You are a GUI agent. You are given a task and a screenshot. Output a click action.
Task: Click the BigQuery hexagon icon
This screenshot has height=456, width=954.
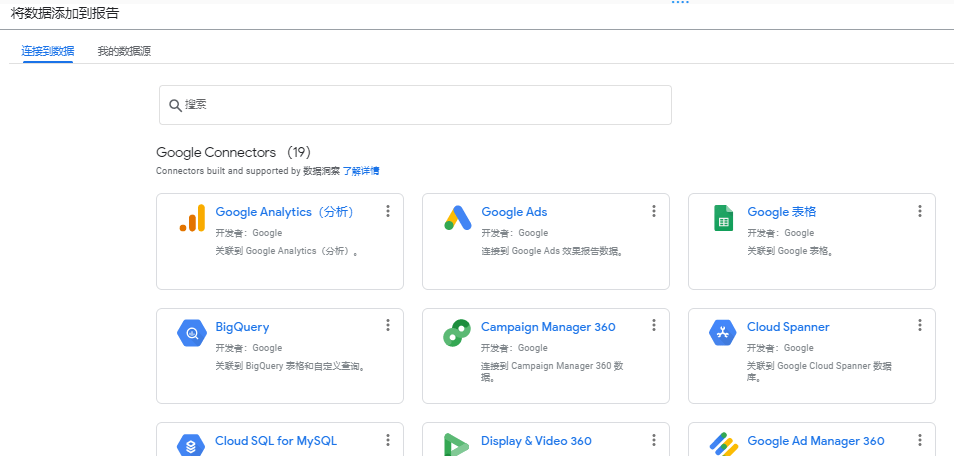[x=192, y=333]
